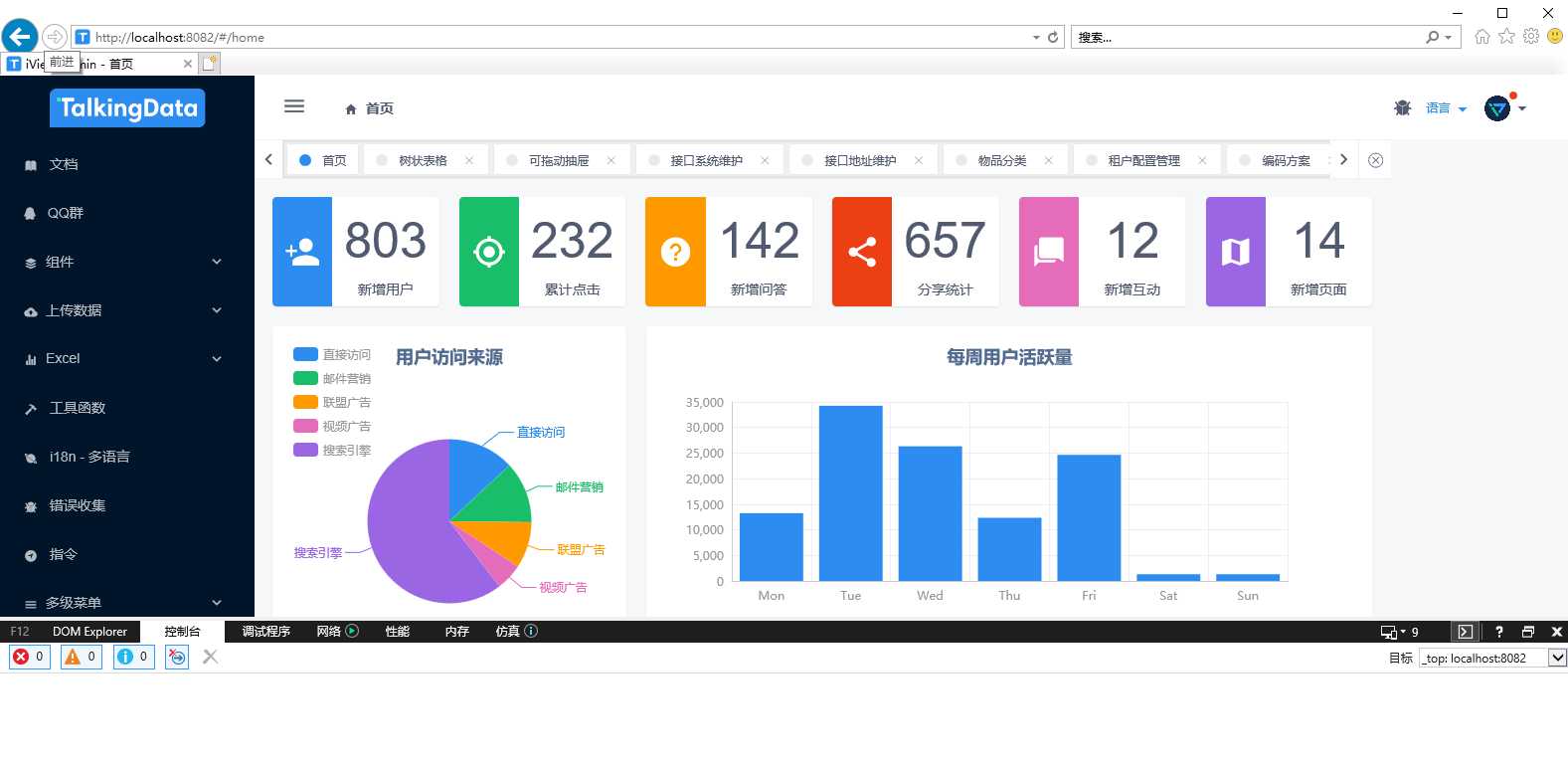
Task: Click the browser home icon
Action: pyautogui.click(x=1481, y=37)
